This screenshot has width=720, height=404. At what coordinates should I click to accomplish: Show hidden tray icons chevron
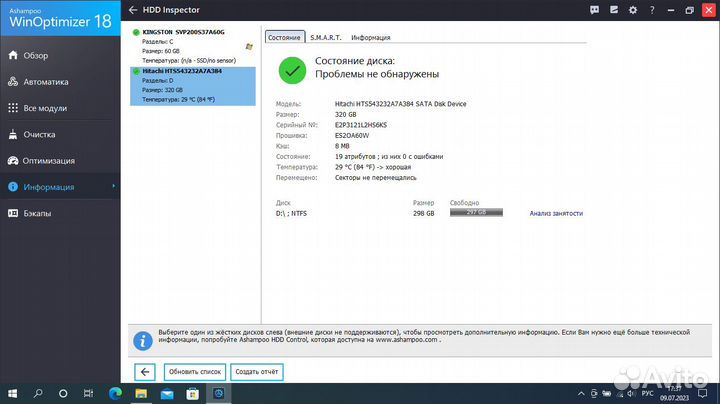(x=581, y=393)
